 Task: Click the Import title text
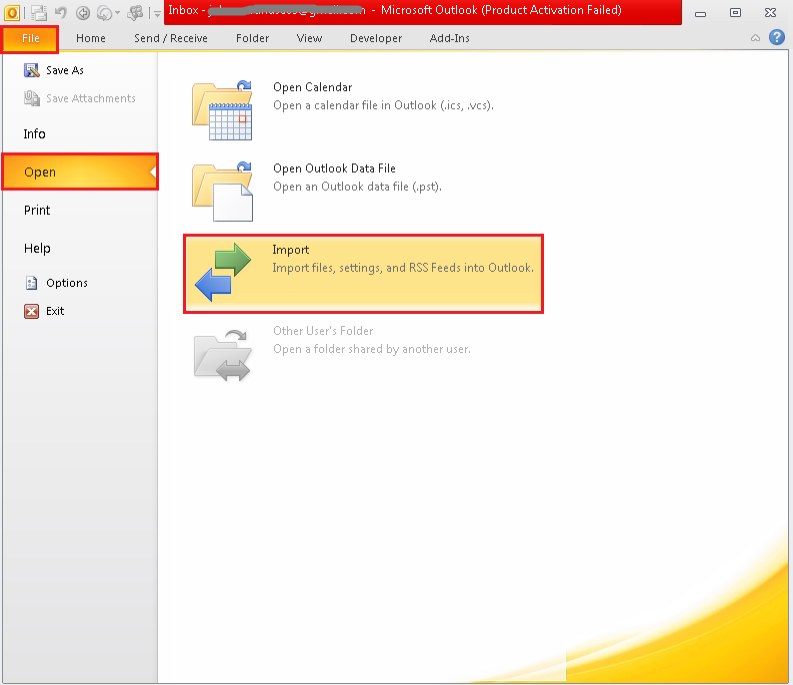pyautogui.click(x=291, y=250)
